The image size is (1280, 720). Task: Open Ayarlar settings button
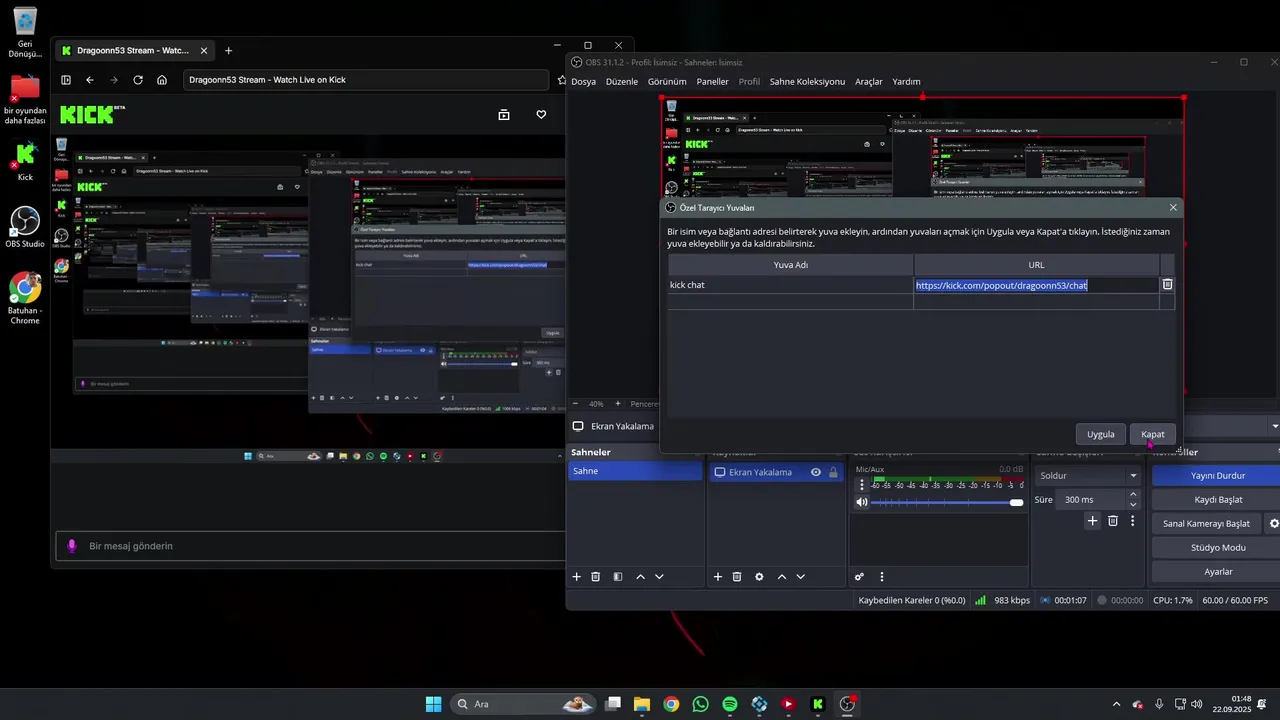pos(1217,572)
